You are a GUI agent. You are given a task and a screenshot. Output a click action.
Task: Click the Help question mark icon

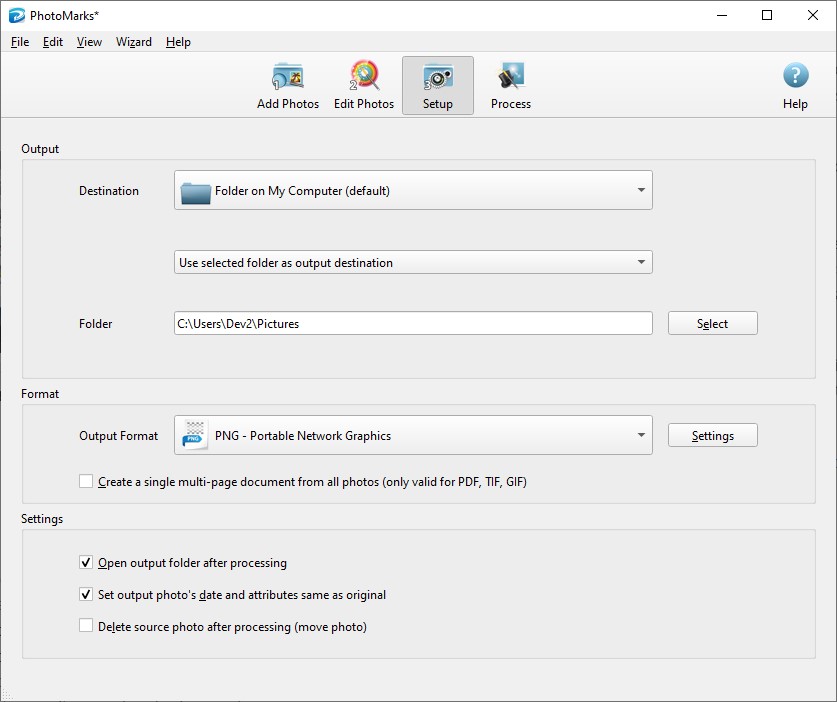pos(795,76)
